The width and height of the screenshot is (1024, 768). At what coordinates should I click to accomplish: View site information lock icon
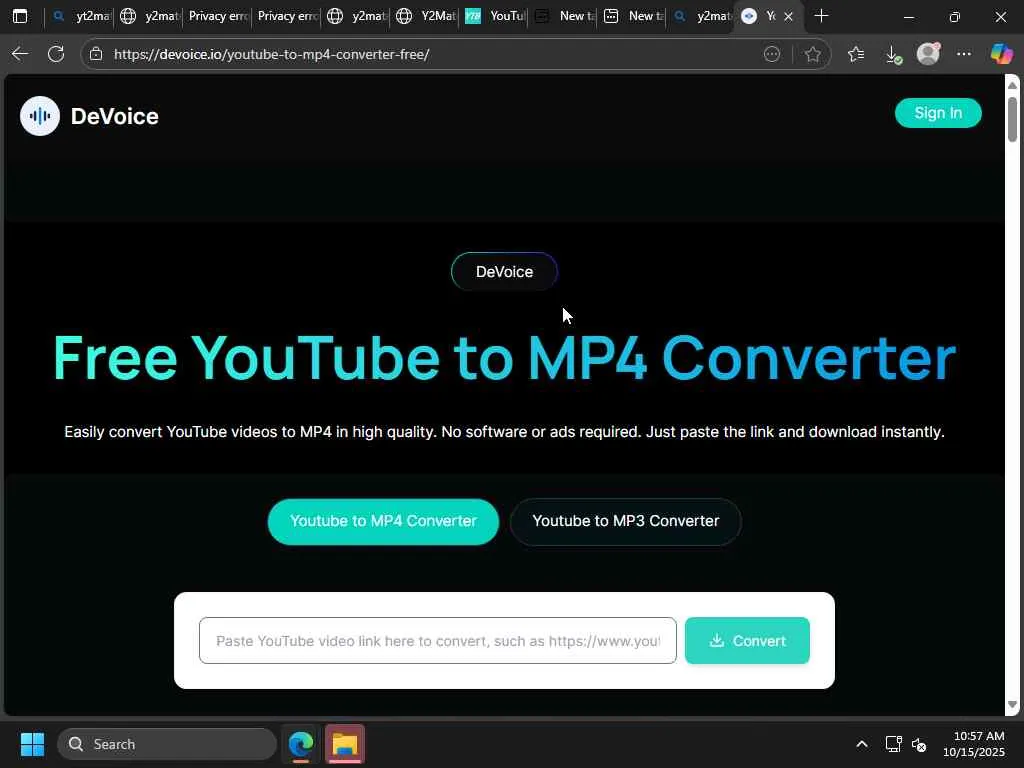tap(96, 54)
